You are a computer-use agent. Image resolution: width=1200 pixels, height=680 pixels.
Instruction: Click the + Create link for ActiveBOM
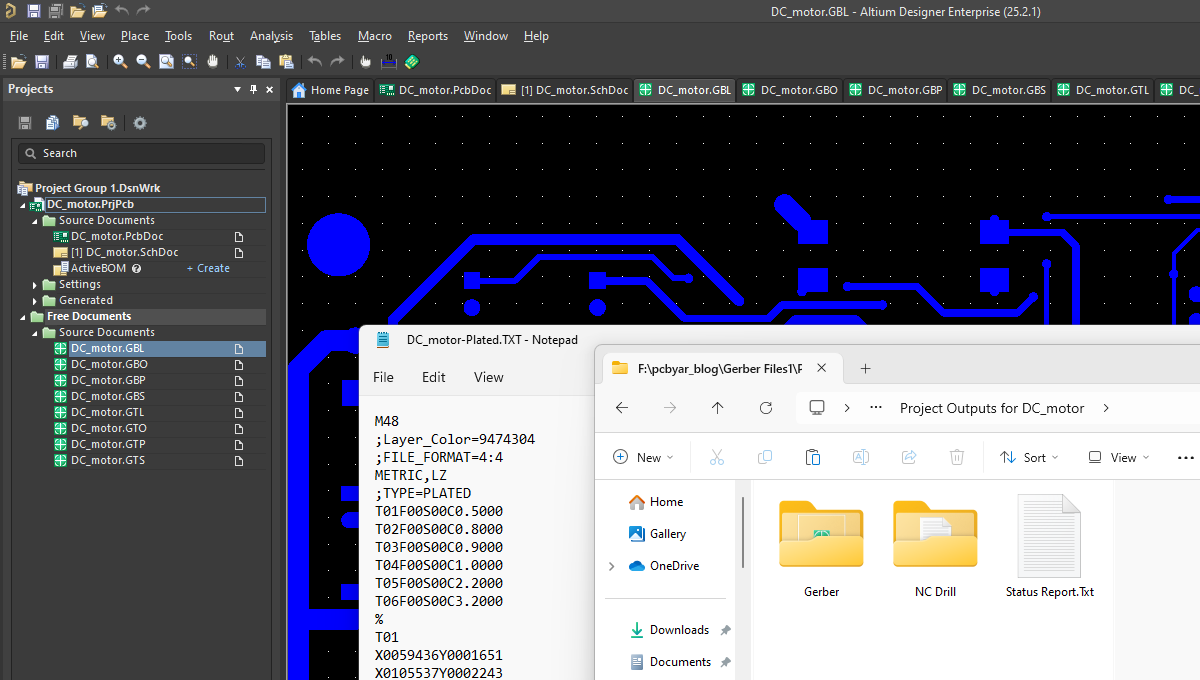tap(208, 268)
